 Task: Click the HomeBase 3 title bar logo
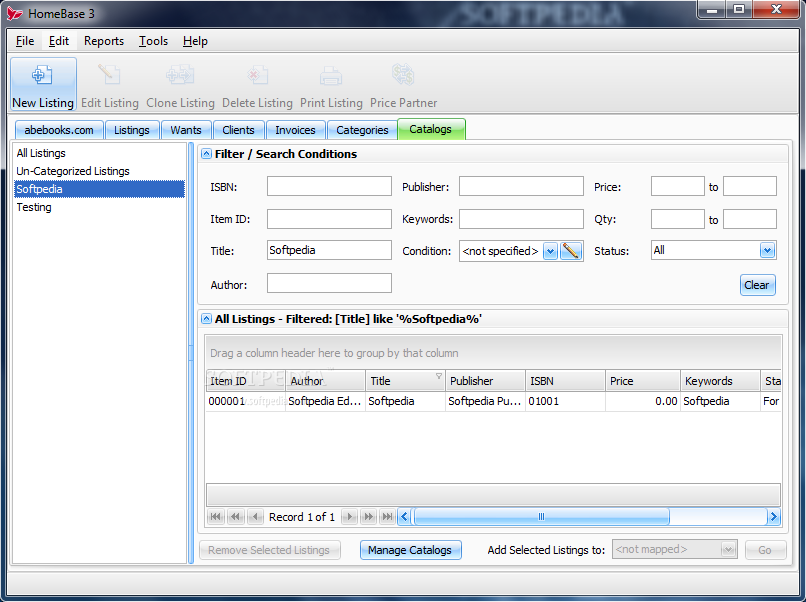click(x=14, y=13)
